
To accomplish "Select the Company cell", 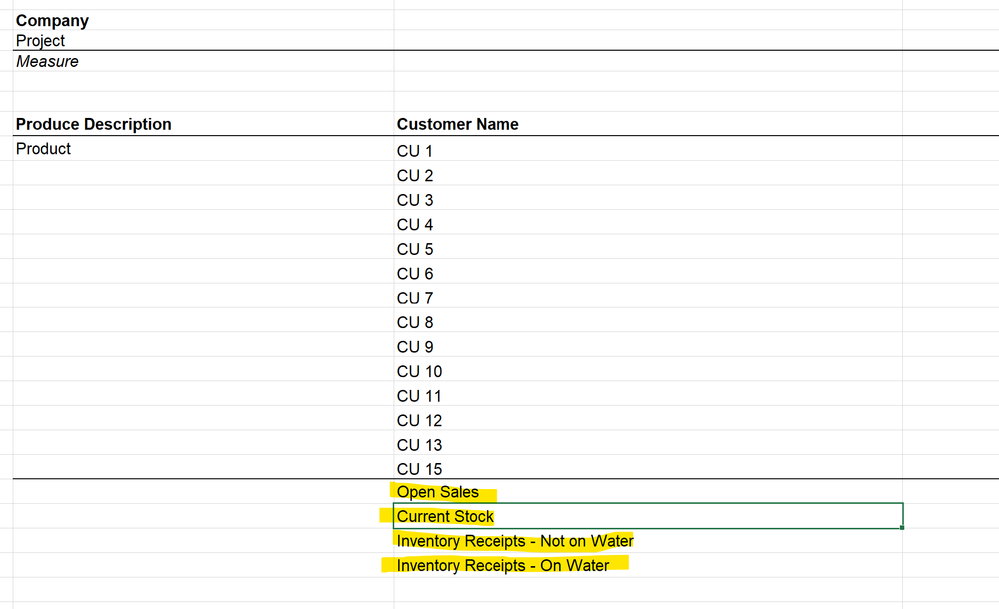I will point(203,20).
